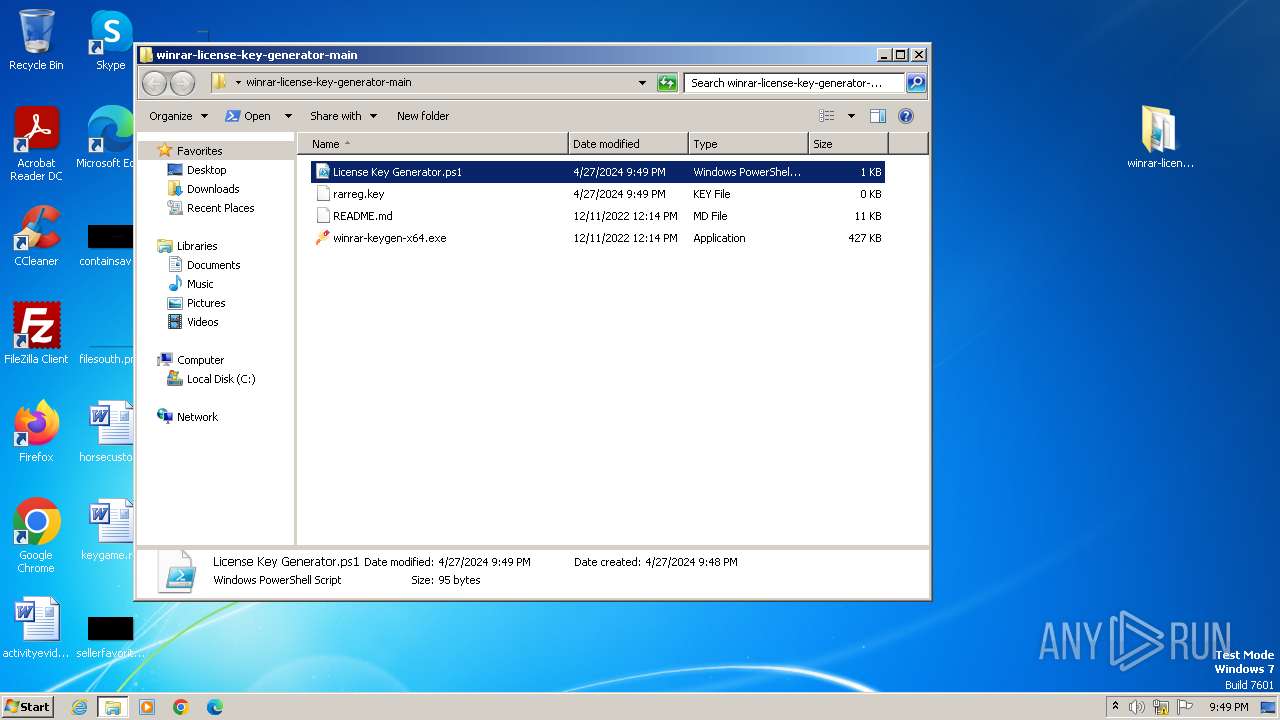Open the media player taskbar icon
The width and height of the screenshot is (1280, 720).
pos(147,707)
